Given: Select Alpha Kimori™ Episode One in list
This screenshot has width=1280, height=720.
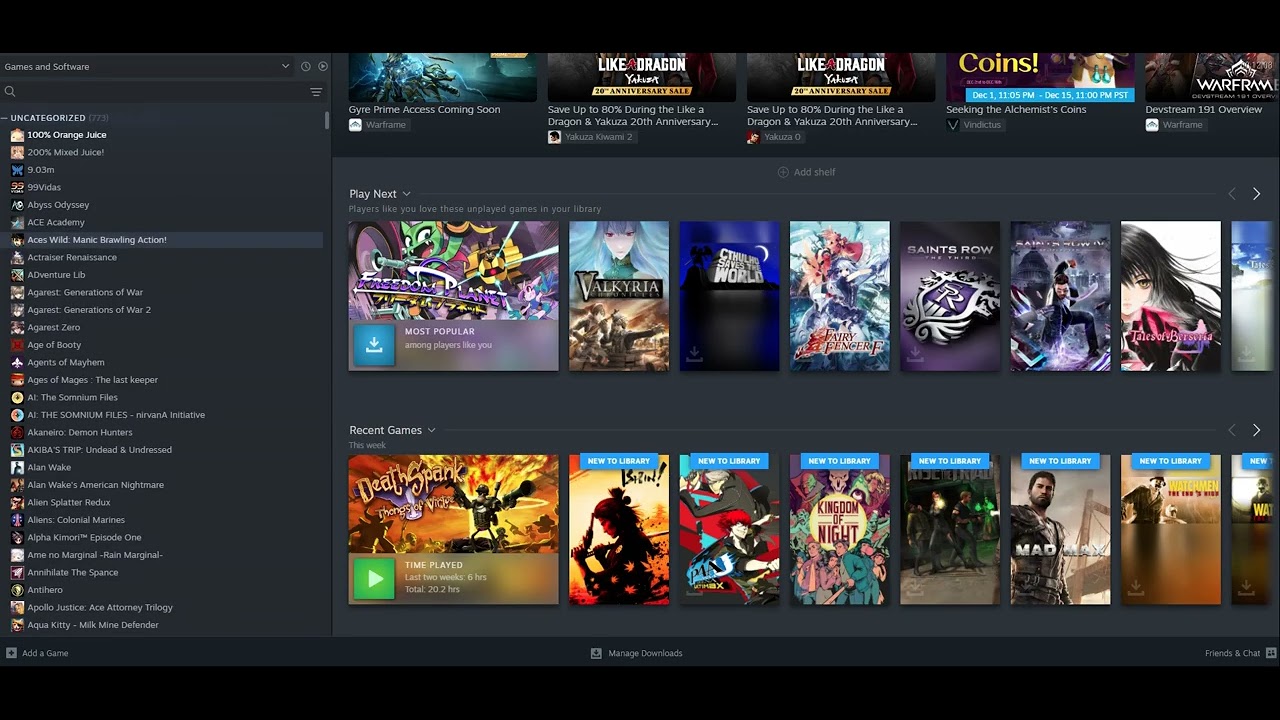Looking at the screenshot, I should 163,537.
